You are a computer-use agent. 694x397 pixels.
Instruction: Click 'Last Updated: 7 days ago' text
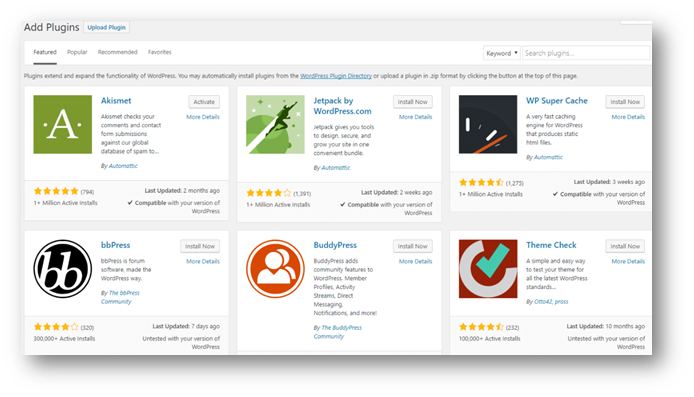(x=186, y=326)
